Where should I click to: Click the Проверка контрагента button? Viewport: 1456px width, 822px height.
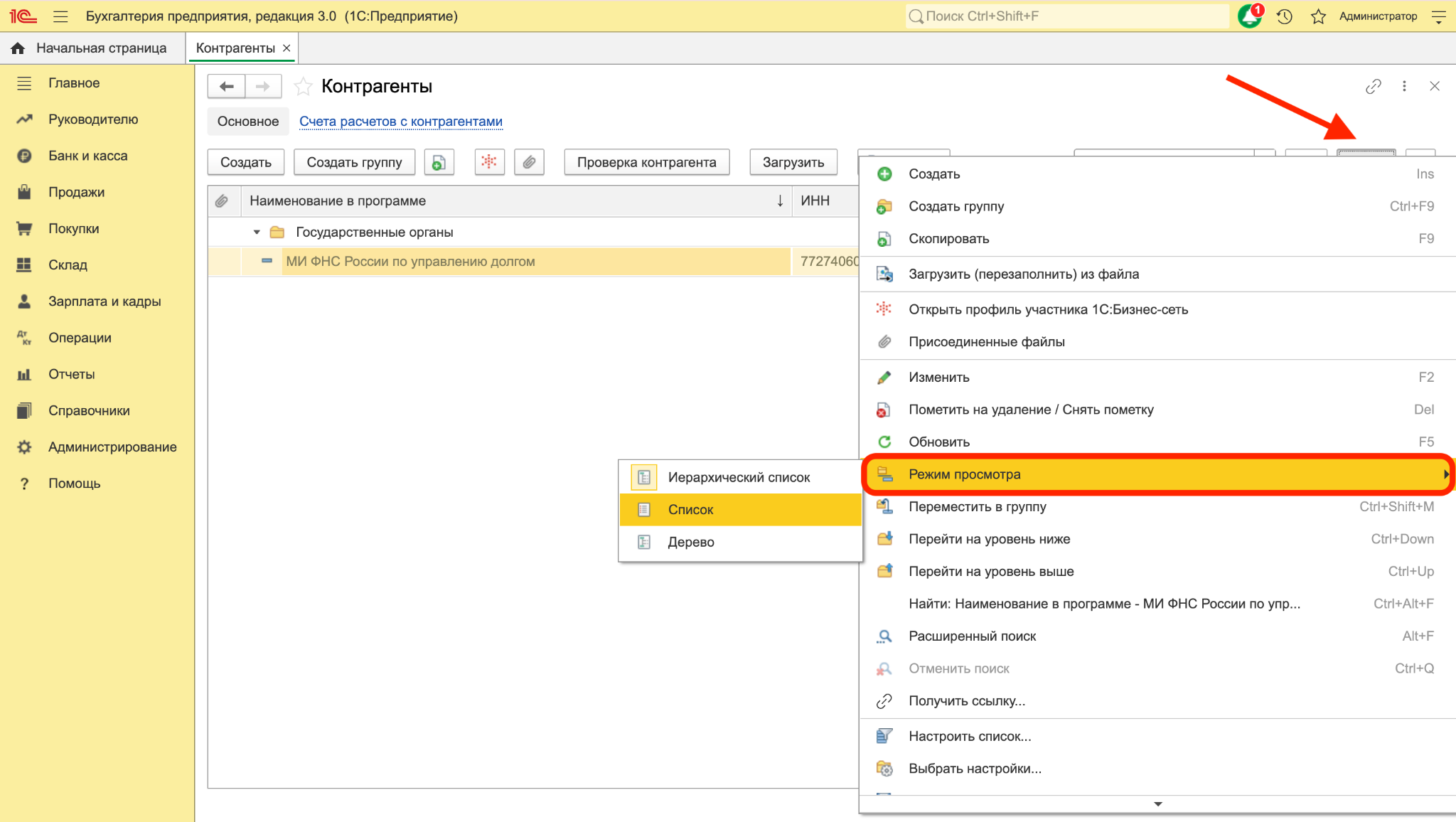646,162
